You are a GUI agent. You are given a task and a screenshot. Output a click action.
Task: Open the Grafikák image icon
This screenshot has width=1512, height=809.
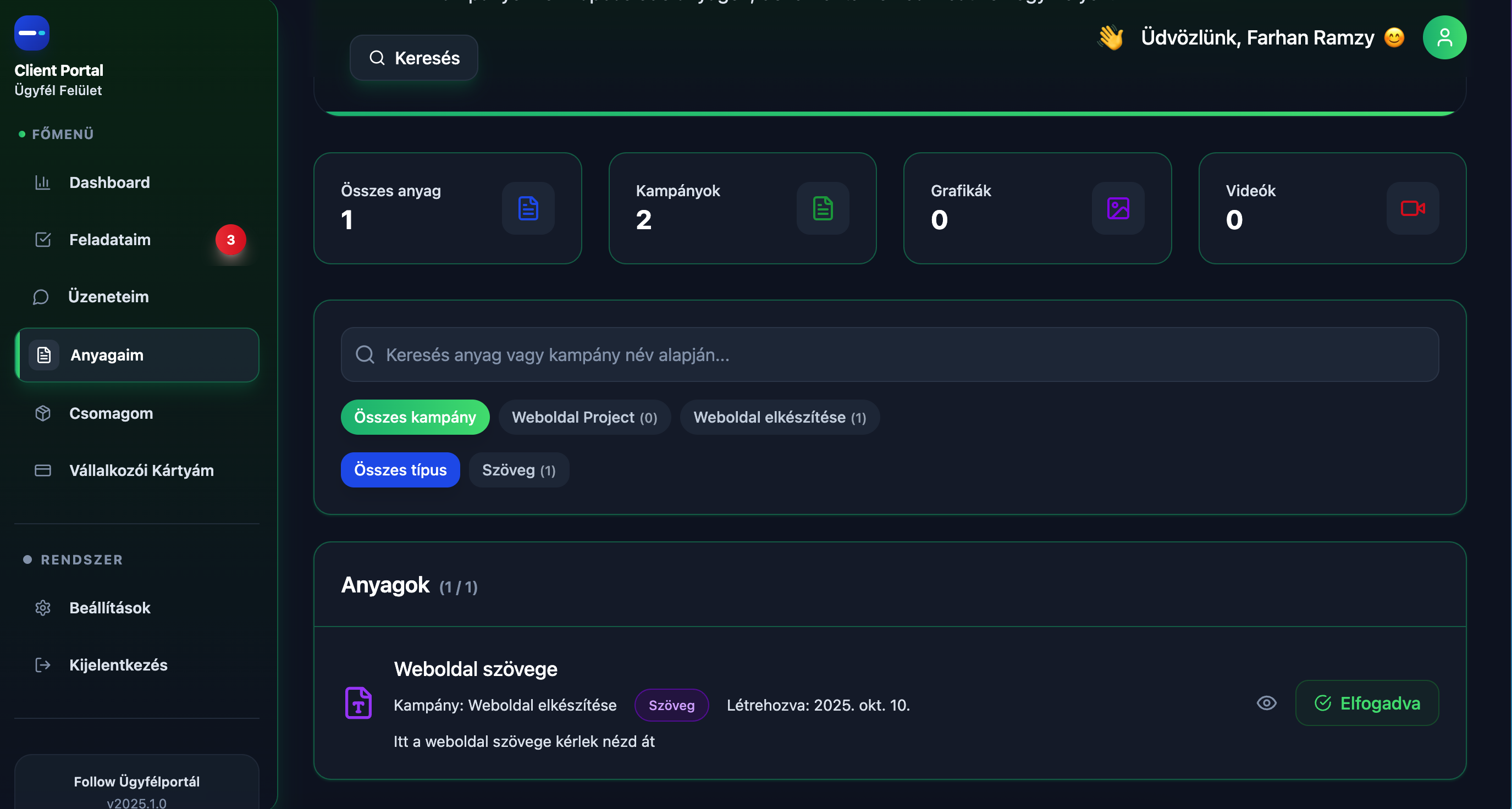point(1117,208)
